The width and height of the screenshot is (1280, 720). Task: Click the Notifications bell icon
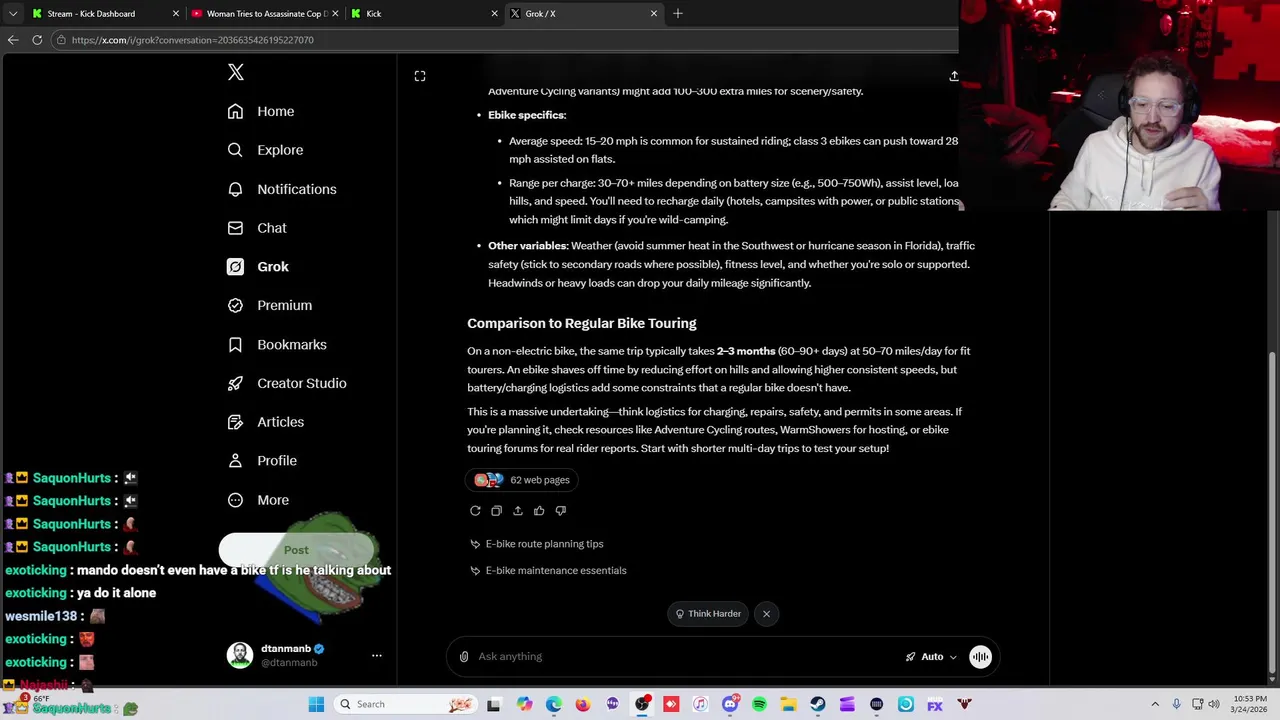click(x=235, y=189)
